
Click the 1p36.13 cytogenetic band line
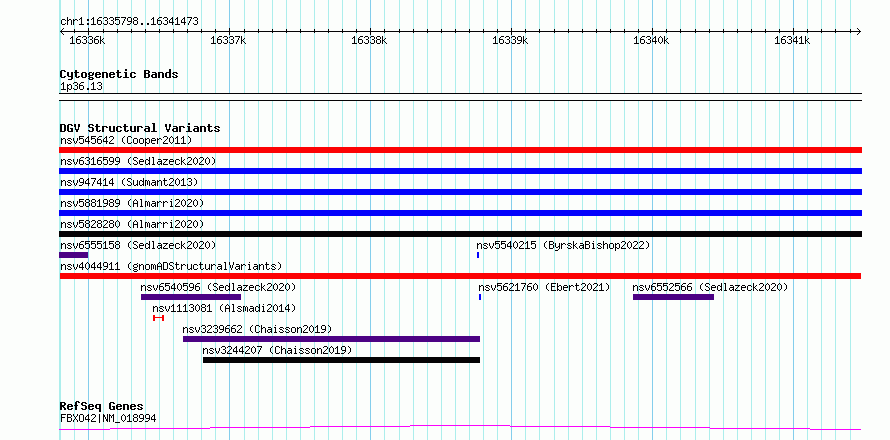point(460,97)
